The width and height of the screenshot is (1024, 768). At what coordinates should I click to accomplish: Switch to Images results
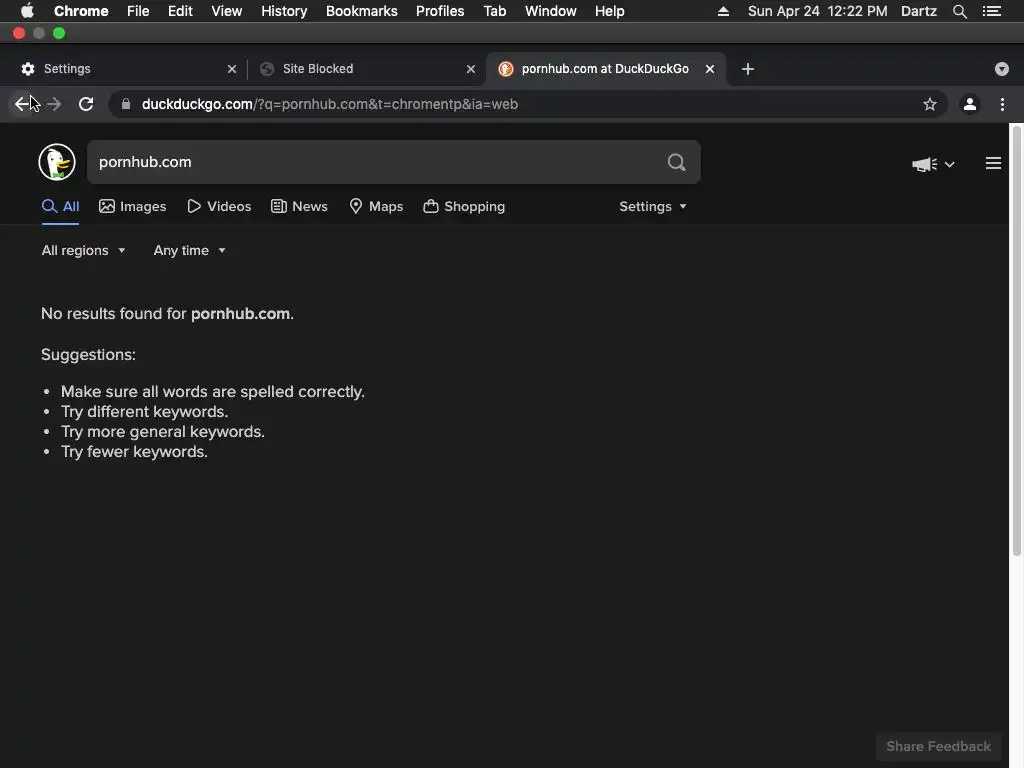[133, 206]
